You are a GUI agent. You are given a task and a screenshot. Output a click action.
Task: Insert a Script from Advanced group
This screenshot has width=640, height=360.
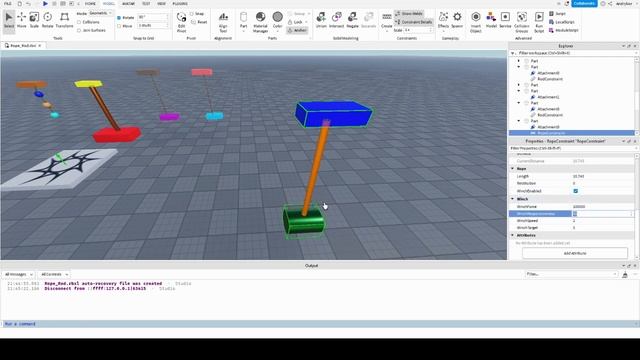[x=558, y=14]
